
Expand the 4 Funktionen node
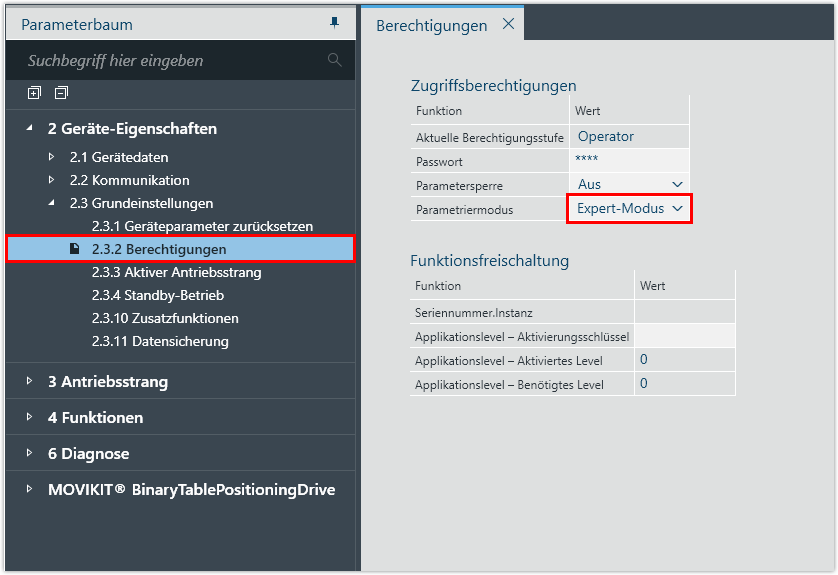pos(29,417)
